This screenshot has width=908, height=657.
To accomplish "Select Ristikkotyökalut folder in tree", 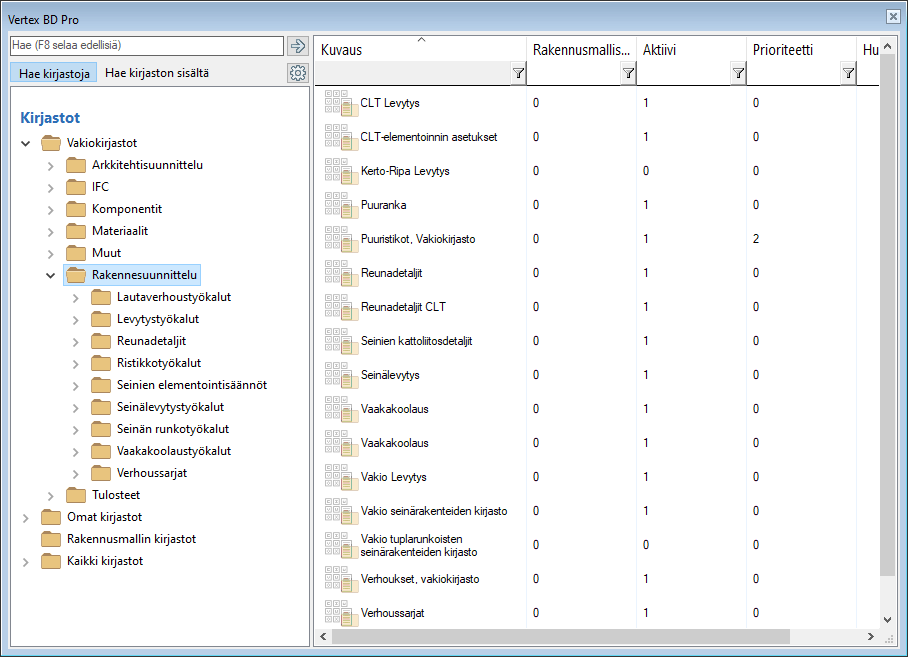I will pyautogui.click(x=158, y=363).
